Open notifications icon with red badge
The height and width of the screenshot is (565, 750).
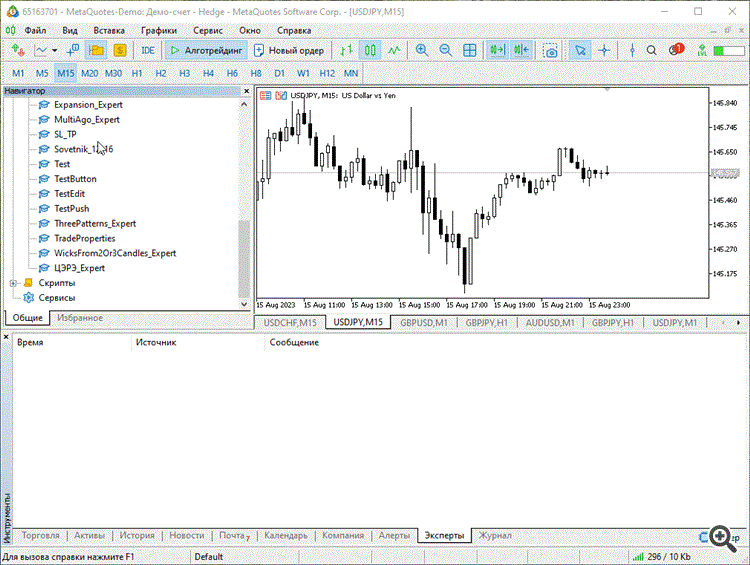tap(676, 49)
